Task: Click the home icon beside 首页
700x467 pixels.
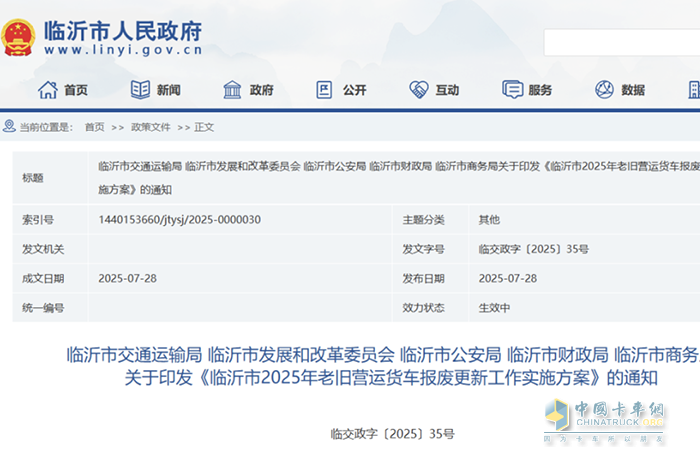Action: tap(48, 90)
